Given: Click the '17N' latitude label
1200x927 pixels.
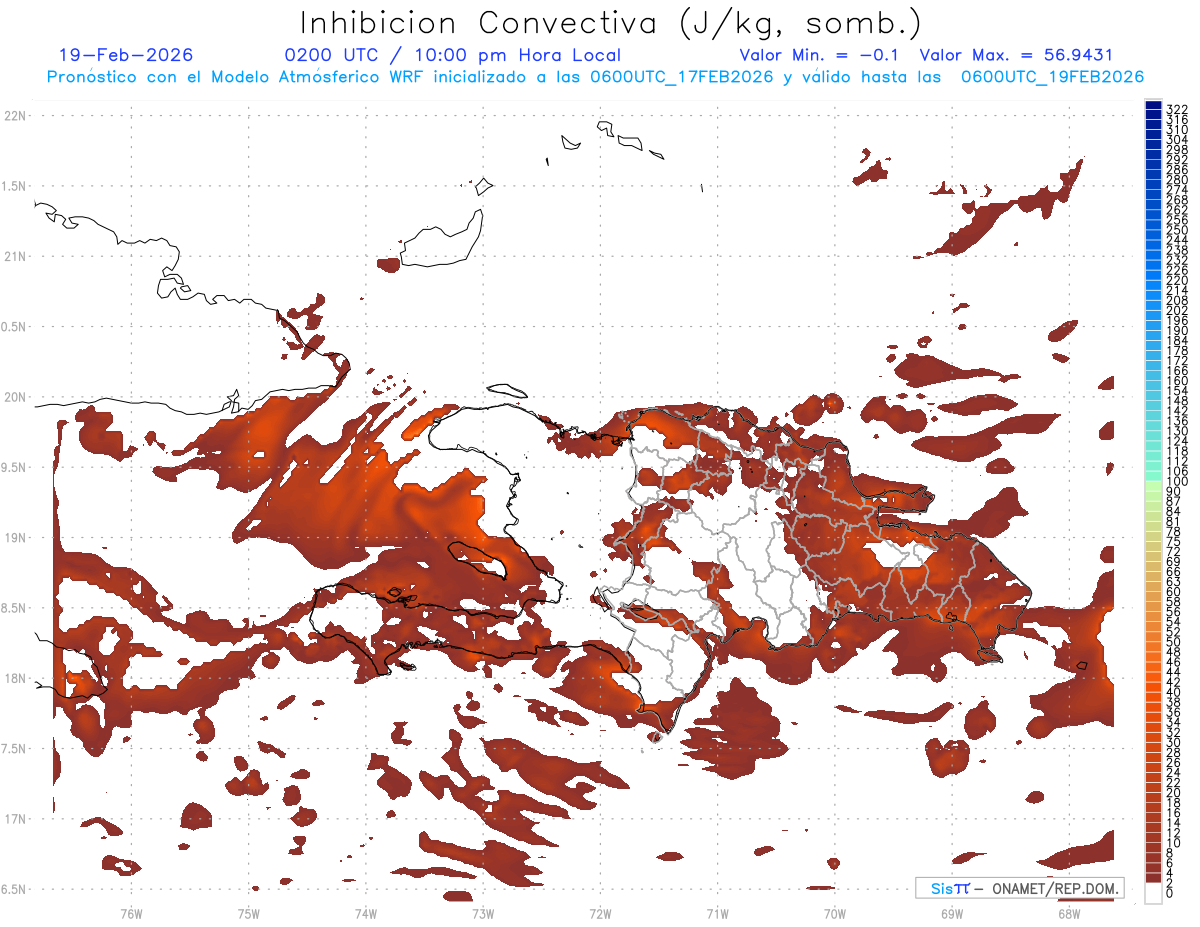Looking at the screenshot, I should point(16,819).
